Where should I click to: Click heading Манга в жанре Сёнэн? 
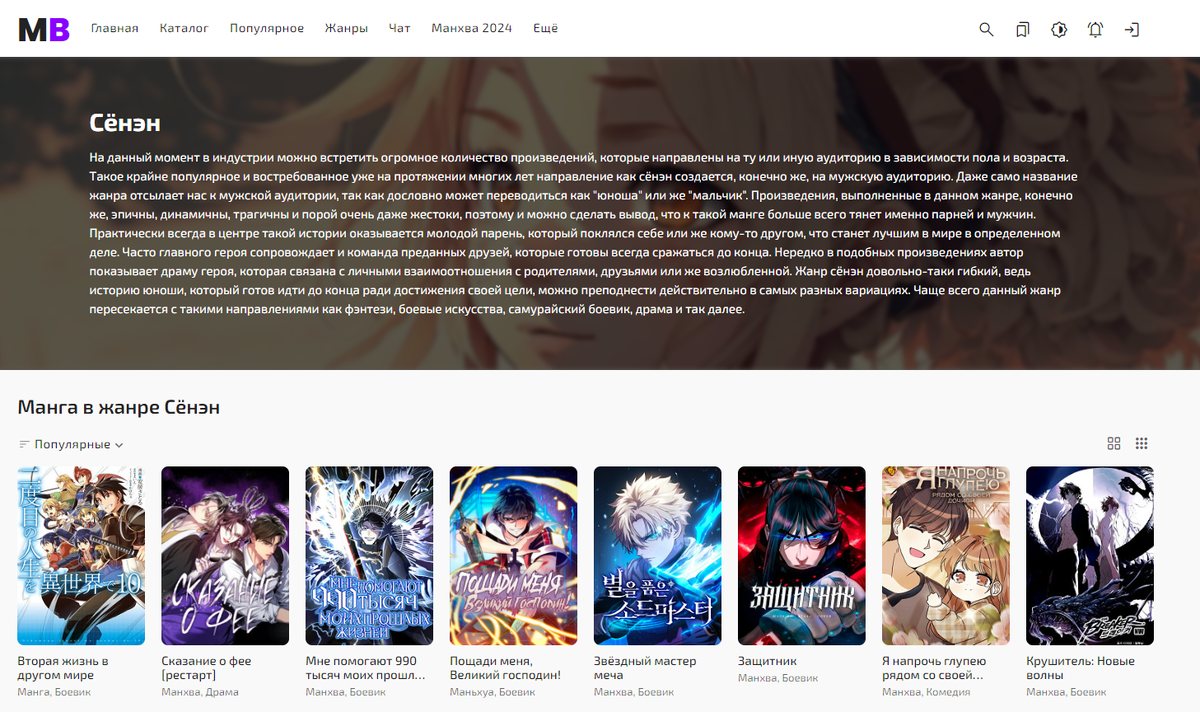click(x=119, y=407)
